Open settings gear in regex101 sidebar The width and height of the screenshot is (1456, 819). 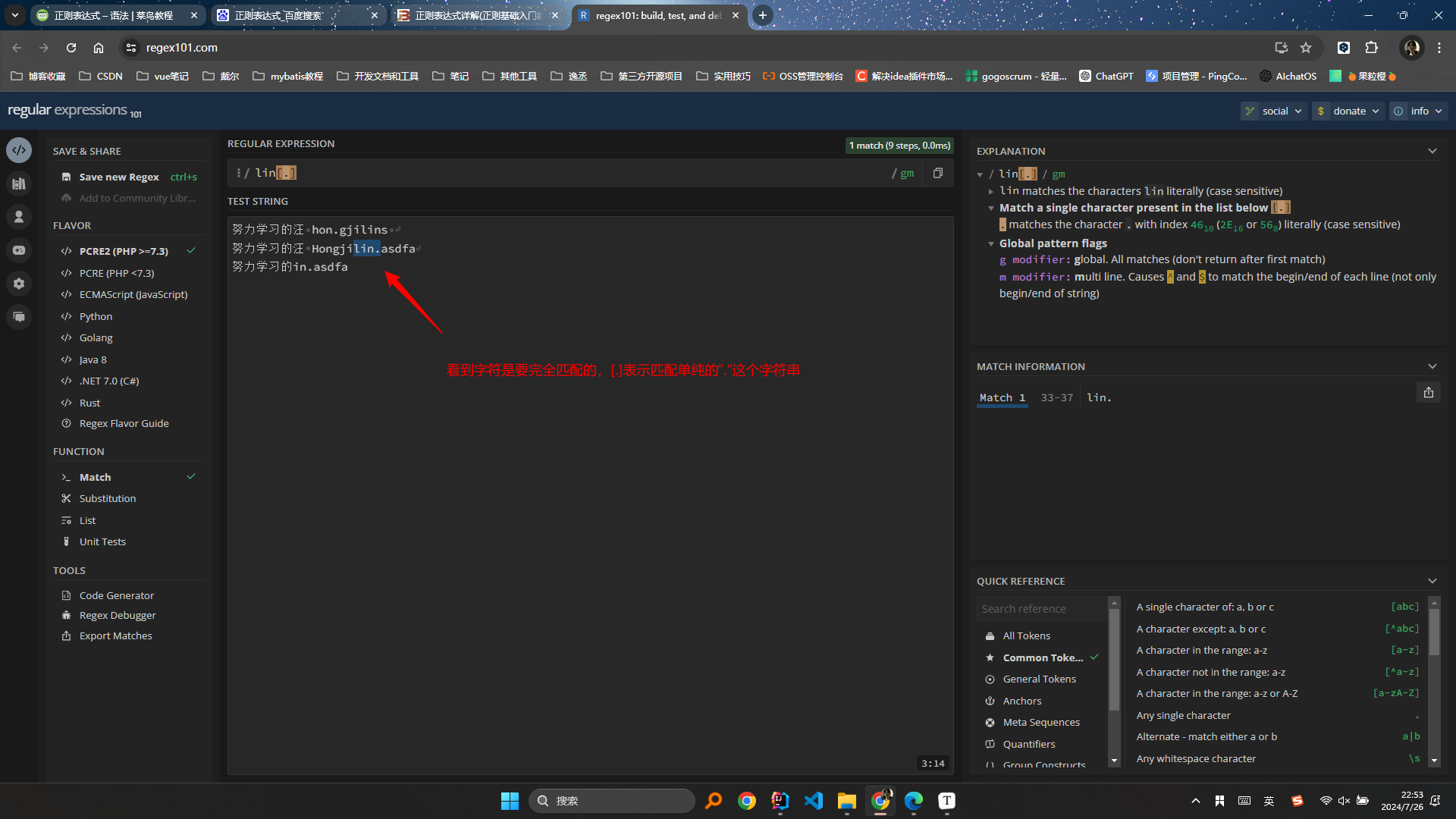19,284
